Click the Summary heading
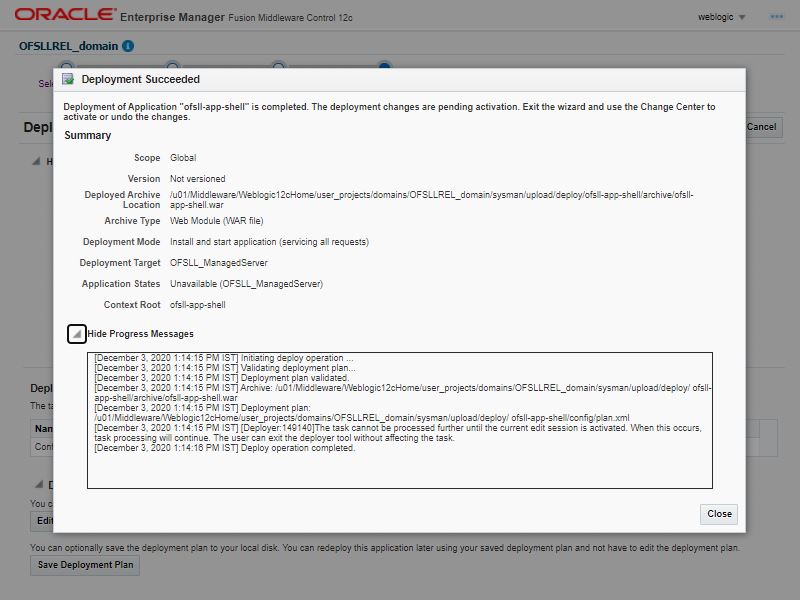 point(88,135)
